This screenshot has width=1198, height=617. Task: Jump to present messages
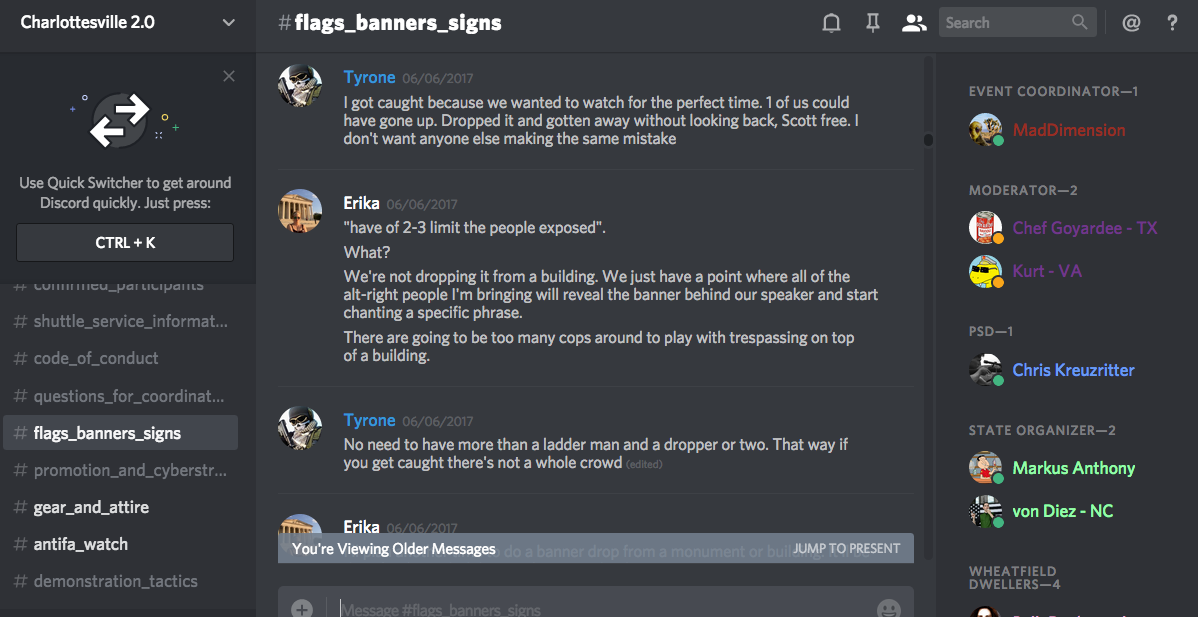[x=846, y=548]
